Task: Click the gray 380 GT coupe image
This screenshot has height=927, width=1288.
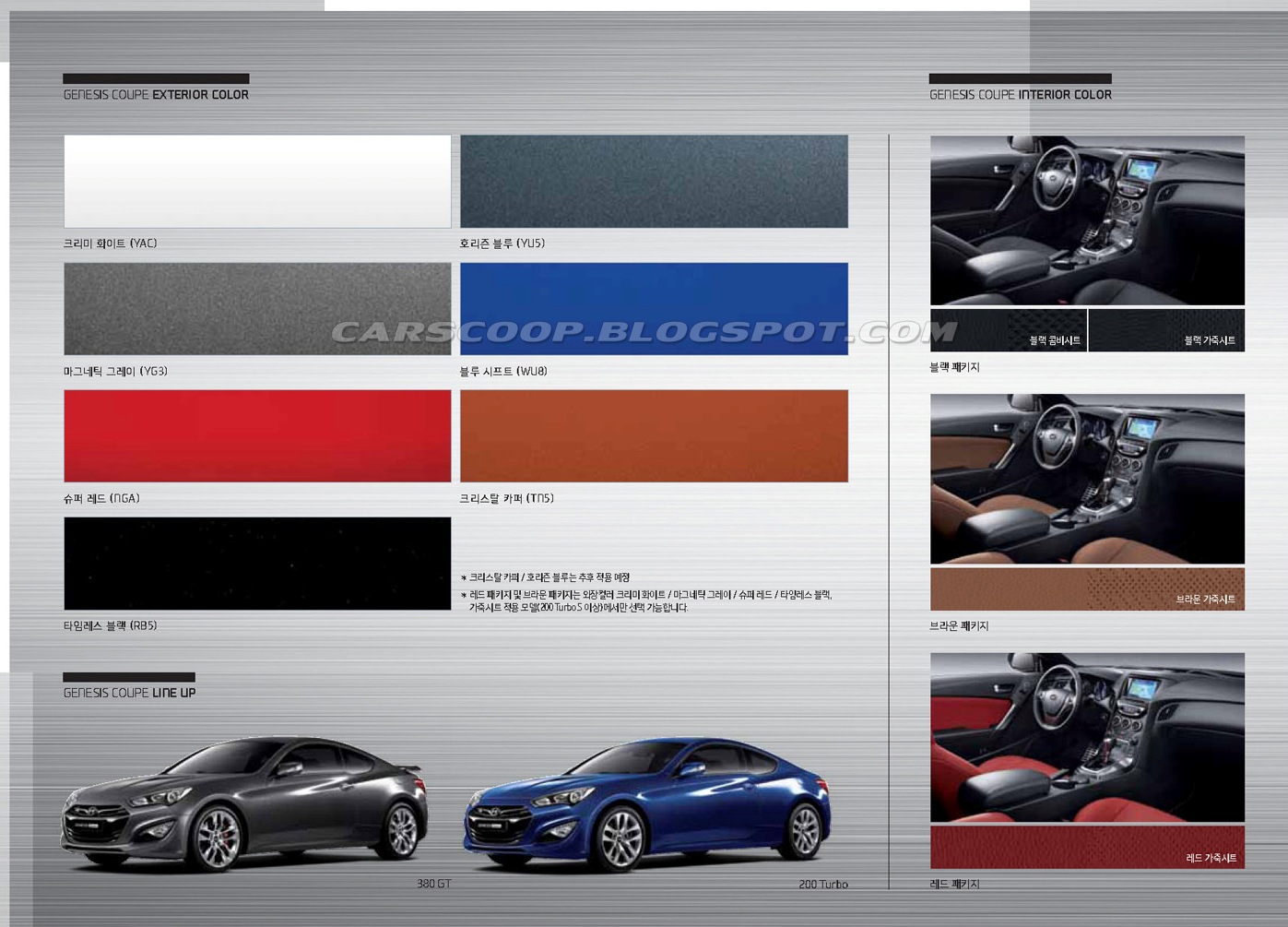Action: 244,803
